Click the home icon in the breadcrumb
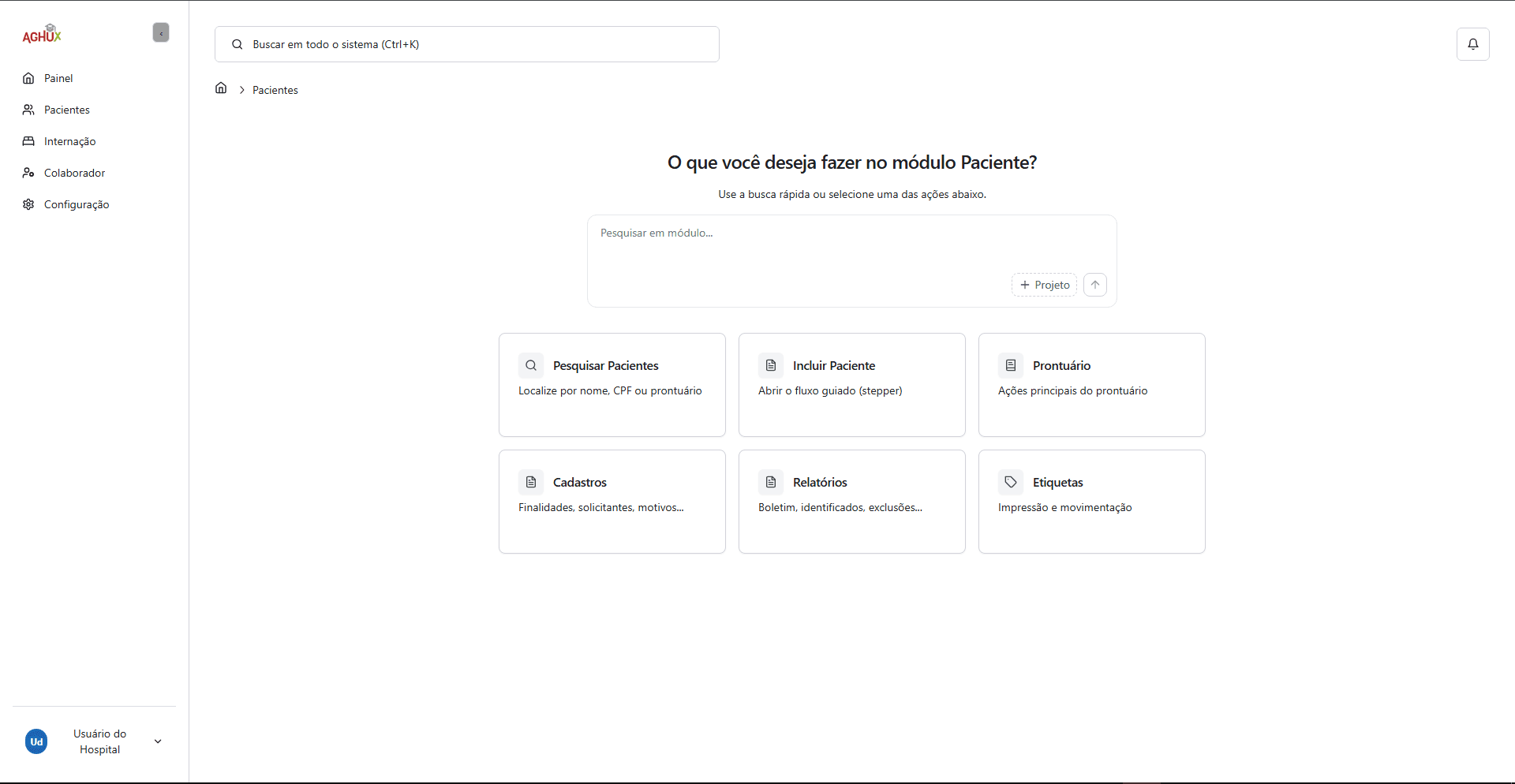This screenshot has height=784, width=1515. coord(221,88)
